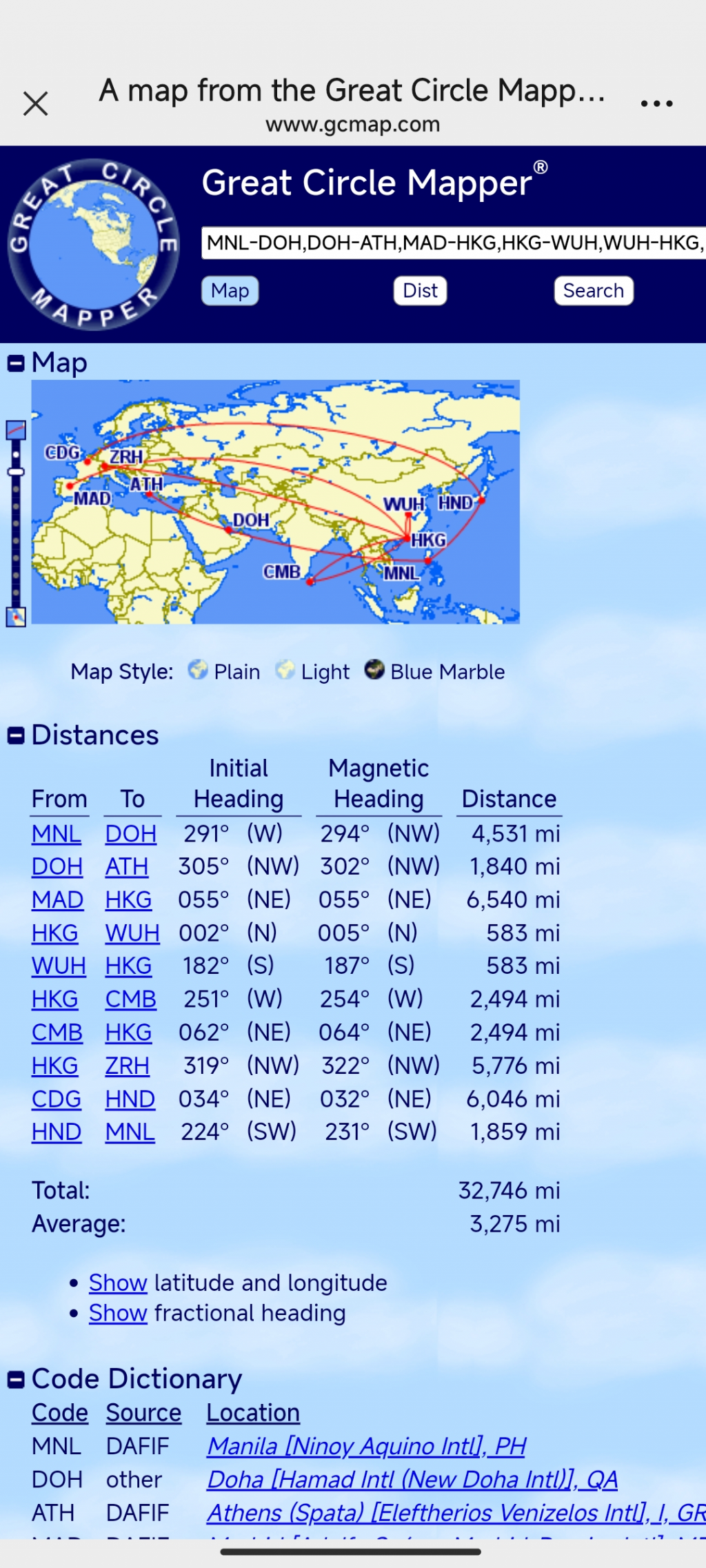Viewport: 706px width, 1568px height.
Task: Choose the Blue Marble style label
Action: point(447,672)
